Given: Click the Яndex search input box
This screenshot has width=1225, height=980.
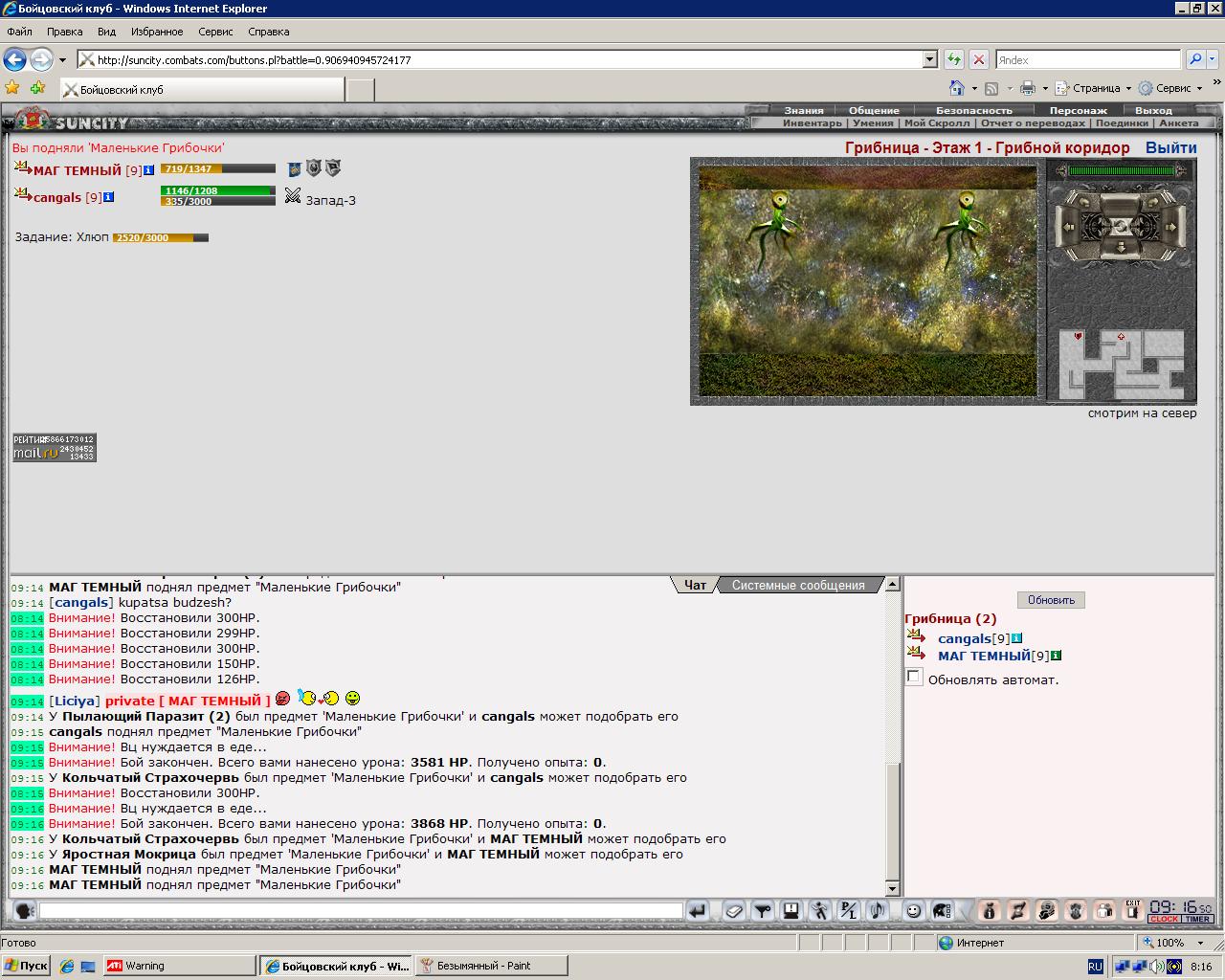Looking at the screenshot, I should pos(1088,59).
